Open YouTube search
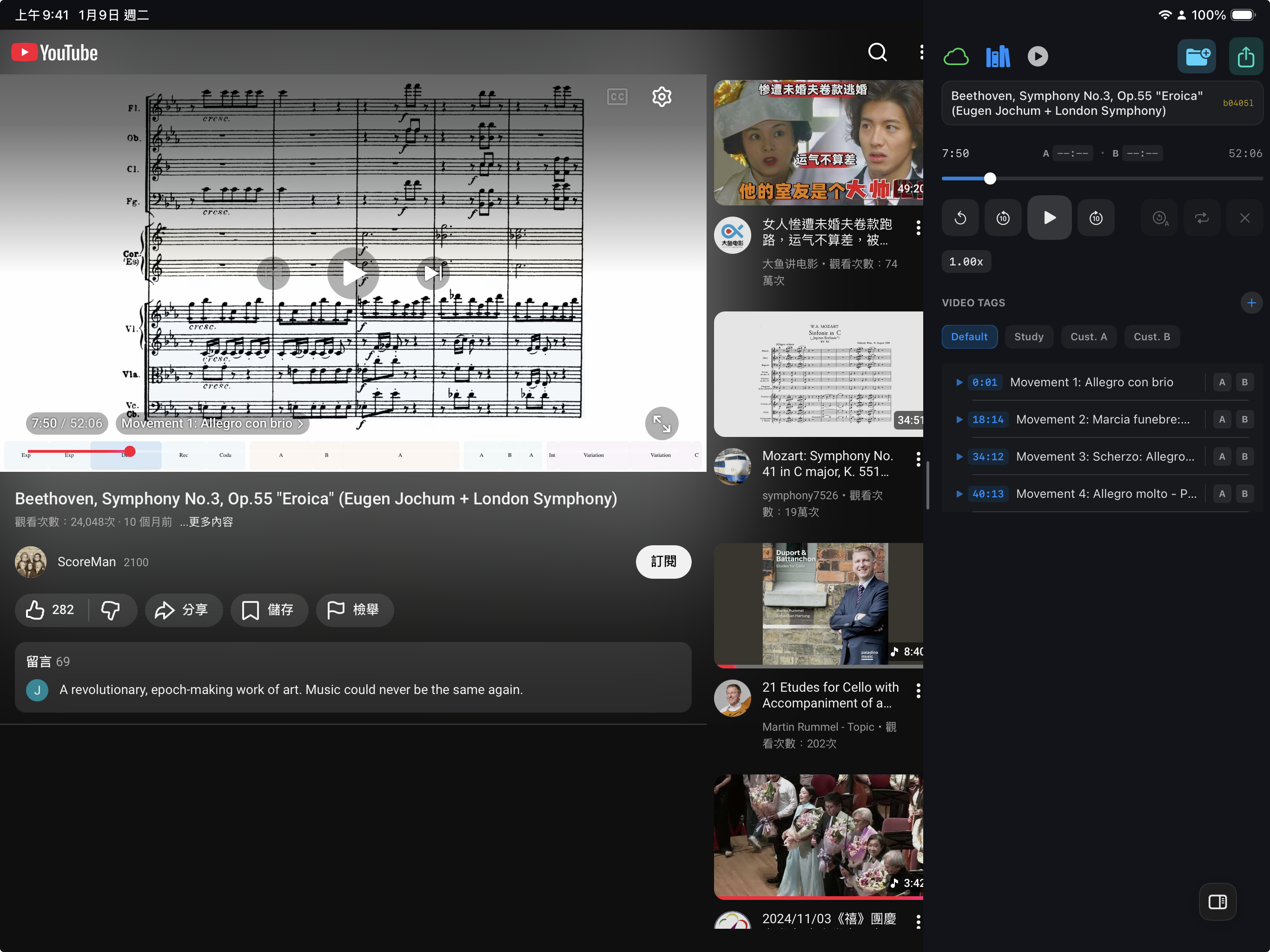The image size is (1270, 952). 877,52
